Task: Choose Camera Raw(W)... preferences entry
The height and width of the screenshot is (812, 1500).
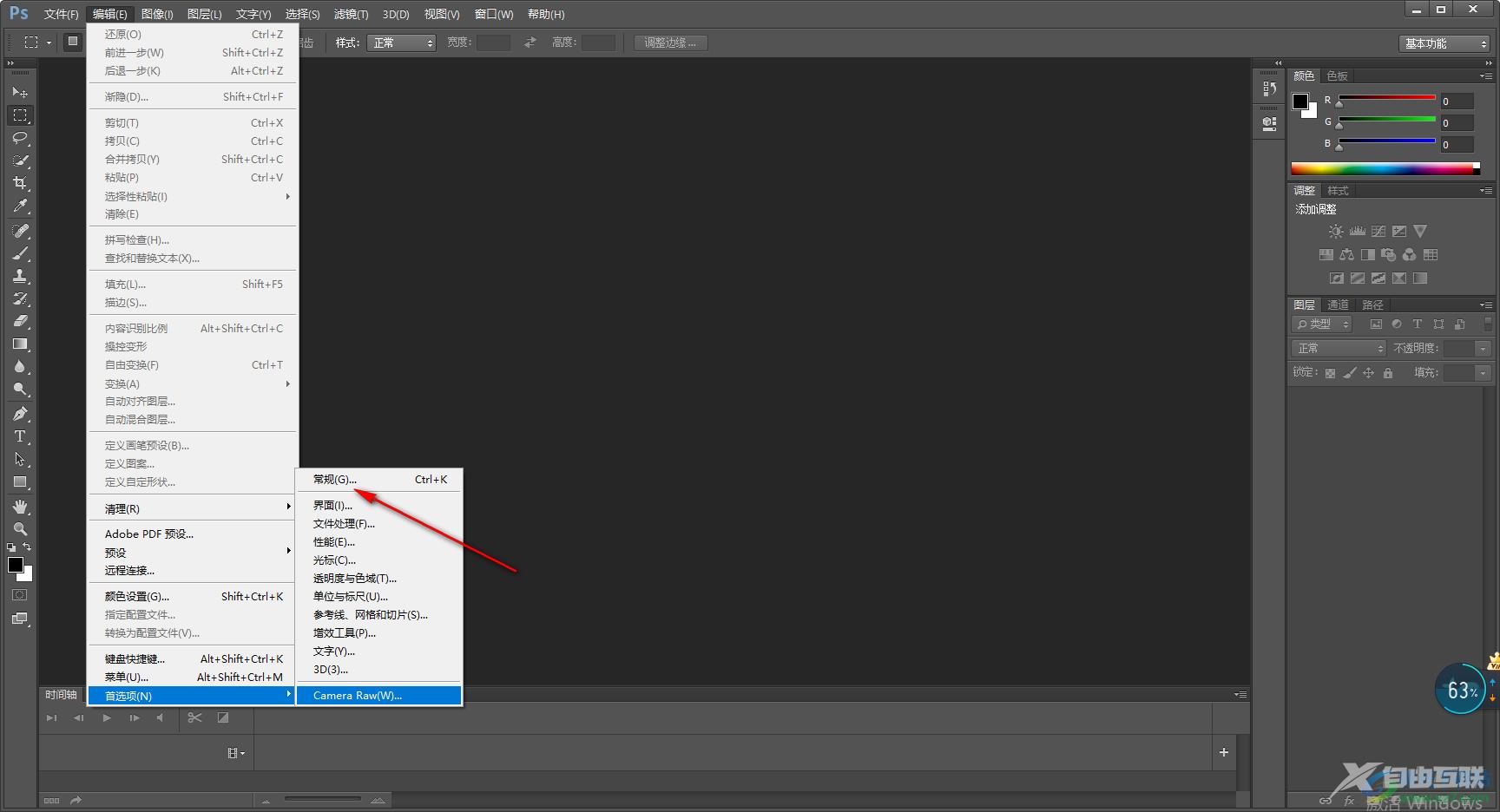Action: pyautogui.click(x=379, y=695)
